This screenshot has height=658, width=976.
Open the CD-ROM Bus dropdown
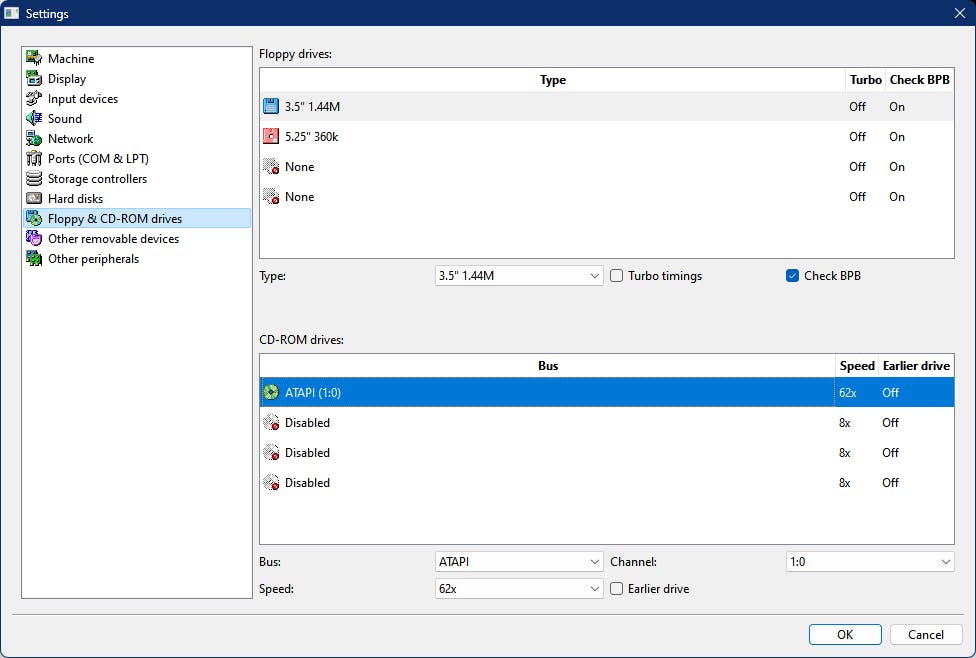pyautogui.click(x=519, y=562)
